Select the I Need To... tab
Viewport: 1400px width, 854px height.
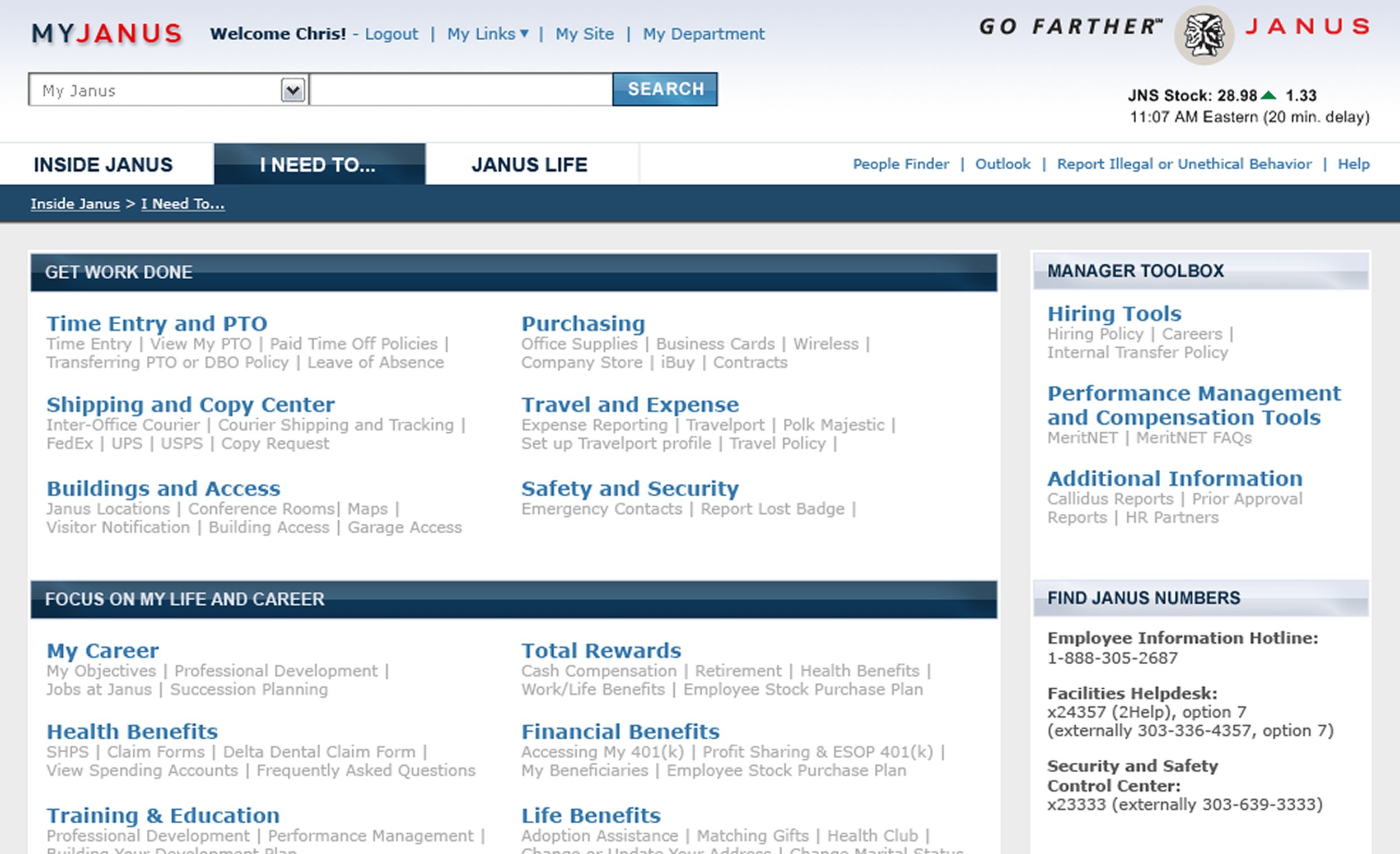point(318,165)
